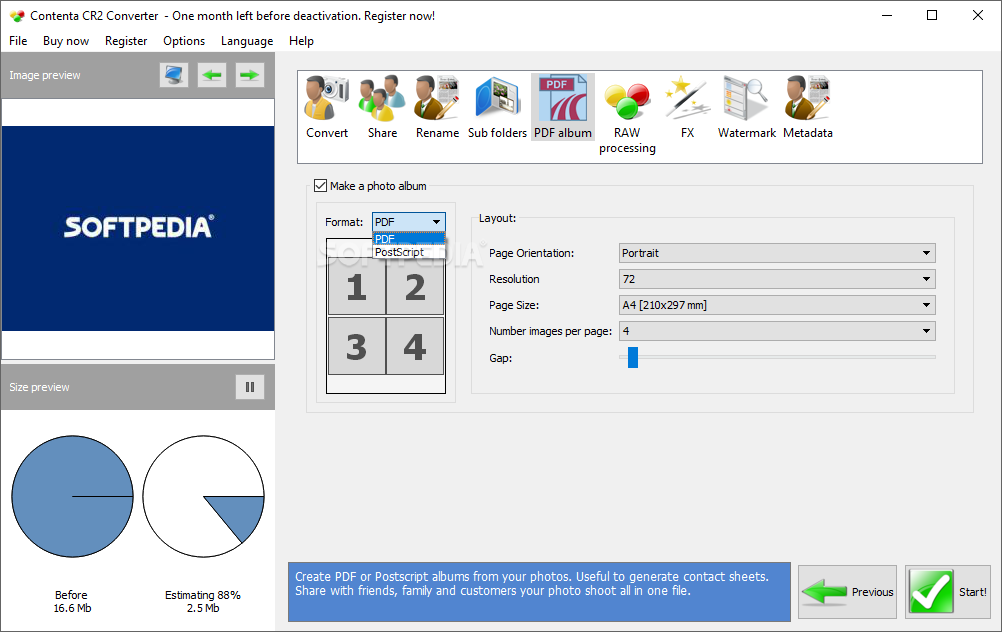Click the Estimating size pie chart

point(203,497)
